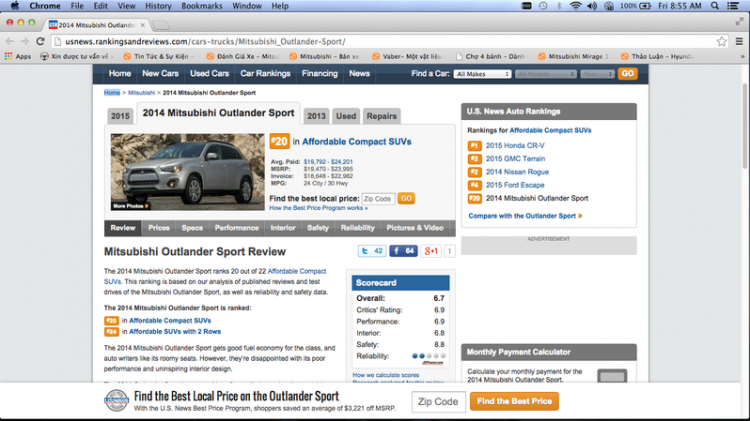The width and height of the screenshot is (750, 421).
Task: Select the Safety section tab
Action: pyautogui.click(x=318, y=228)
